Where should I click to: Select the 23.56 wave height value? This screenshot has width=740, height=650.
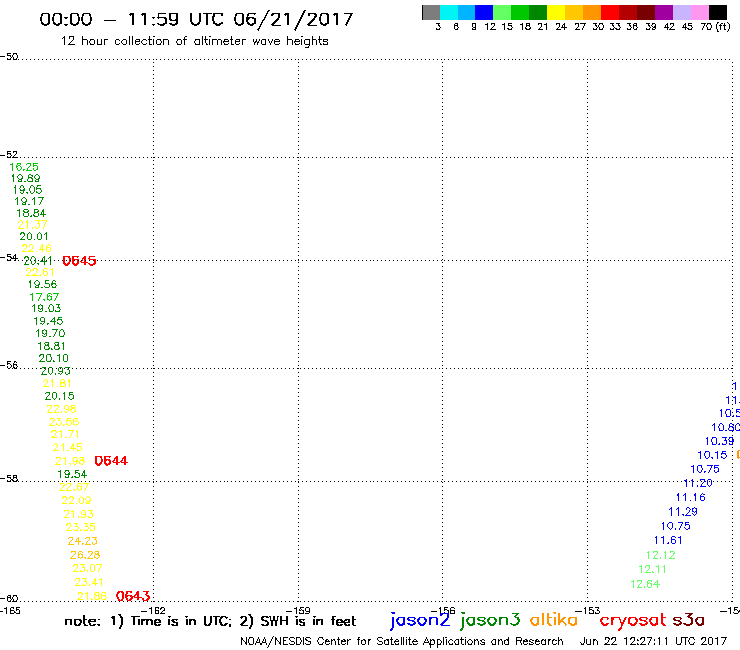coord(64,422)
